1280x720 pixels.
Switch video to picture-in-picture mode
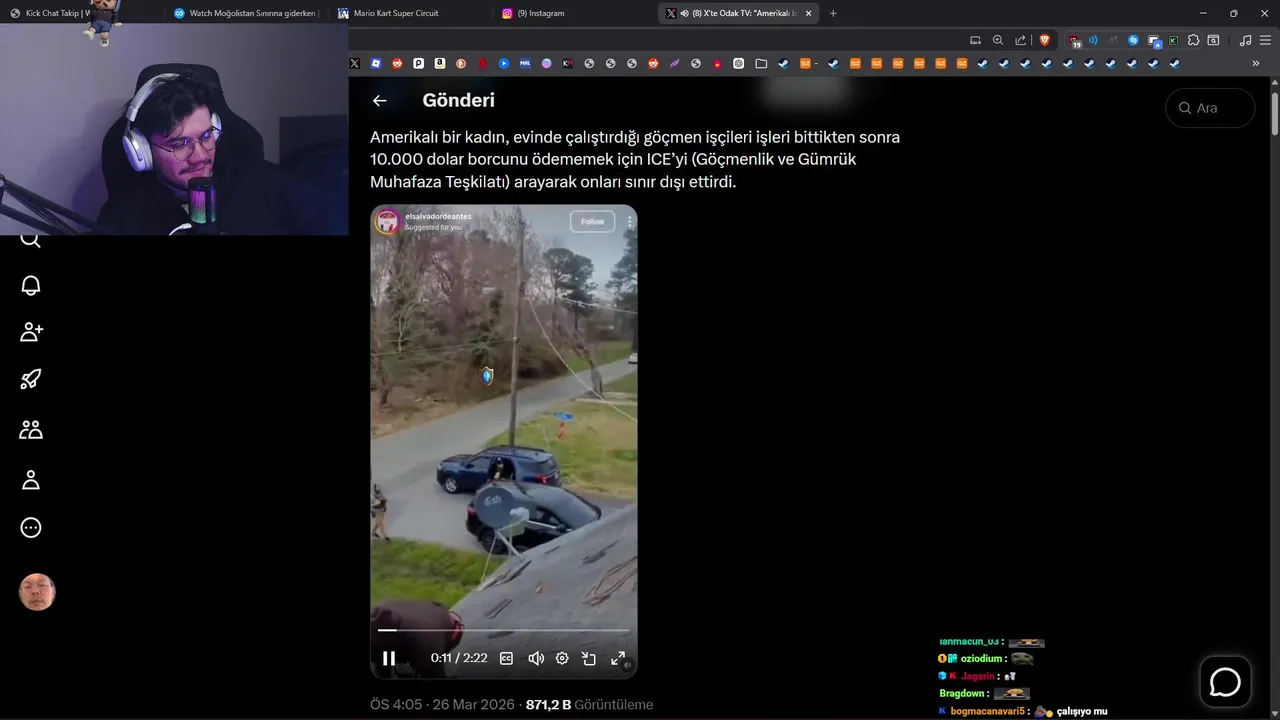tap(589, 658)
